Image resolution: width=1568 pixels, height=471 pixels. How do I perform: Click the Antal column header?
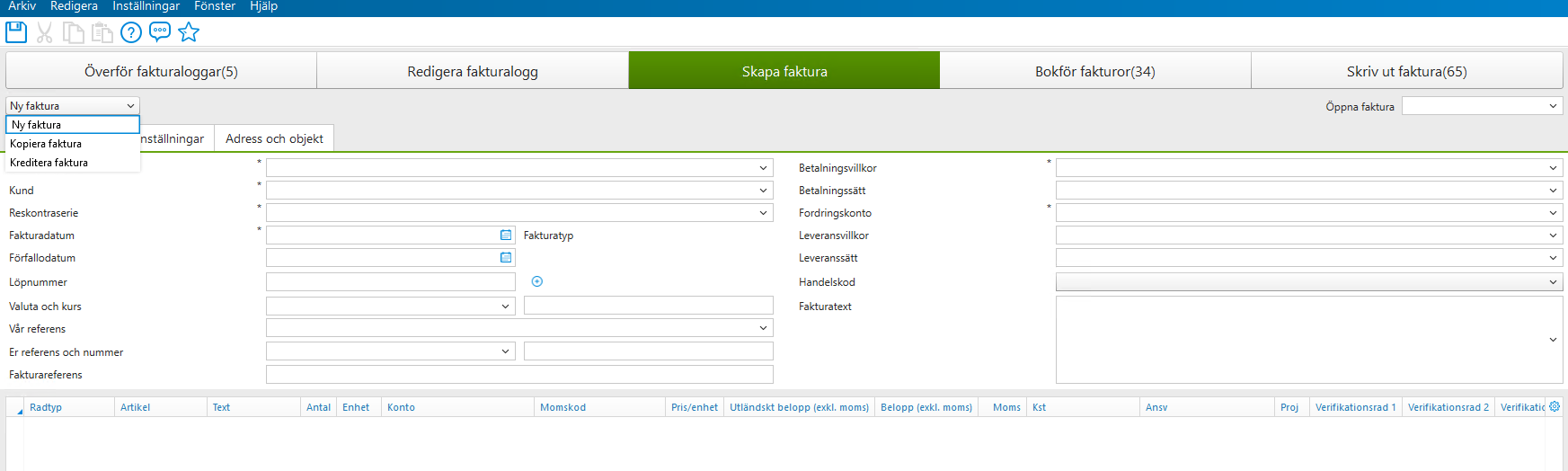coord(319,407)
